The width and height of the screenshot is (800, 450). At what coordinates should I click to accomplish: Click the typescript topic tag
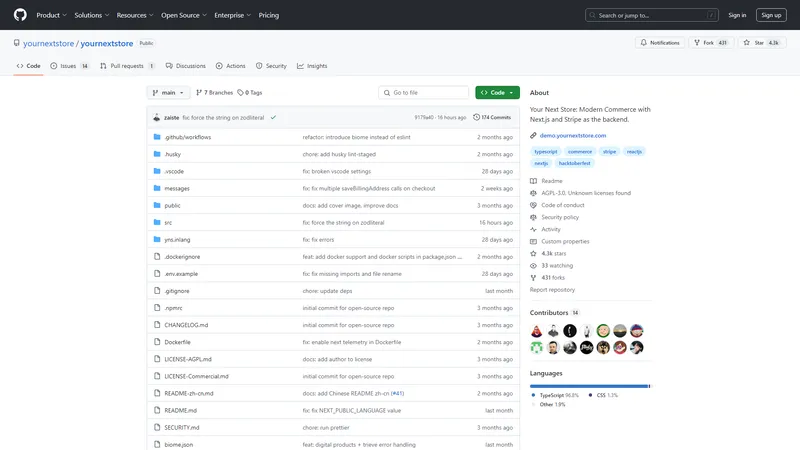pos(545,152)
